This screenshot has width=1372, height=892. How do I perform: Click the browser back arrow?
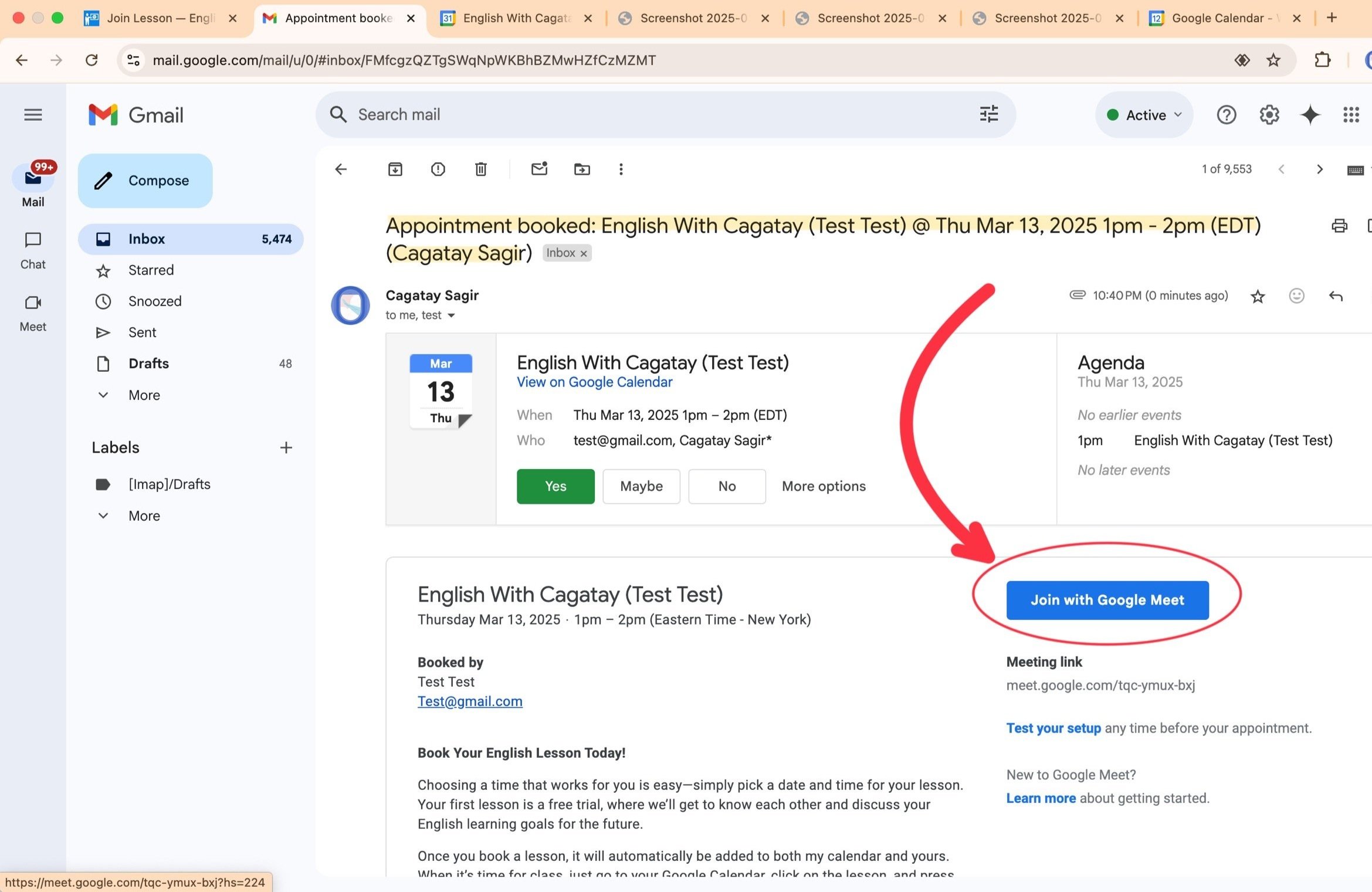[x=22, y=60]
